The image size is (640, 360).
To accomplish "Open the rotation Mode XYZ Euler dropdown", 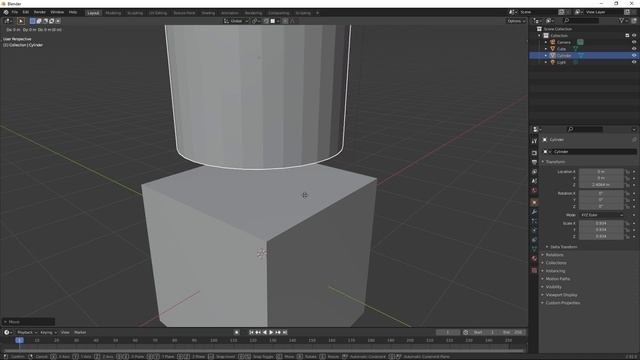I will [x=601, y=215].
